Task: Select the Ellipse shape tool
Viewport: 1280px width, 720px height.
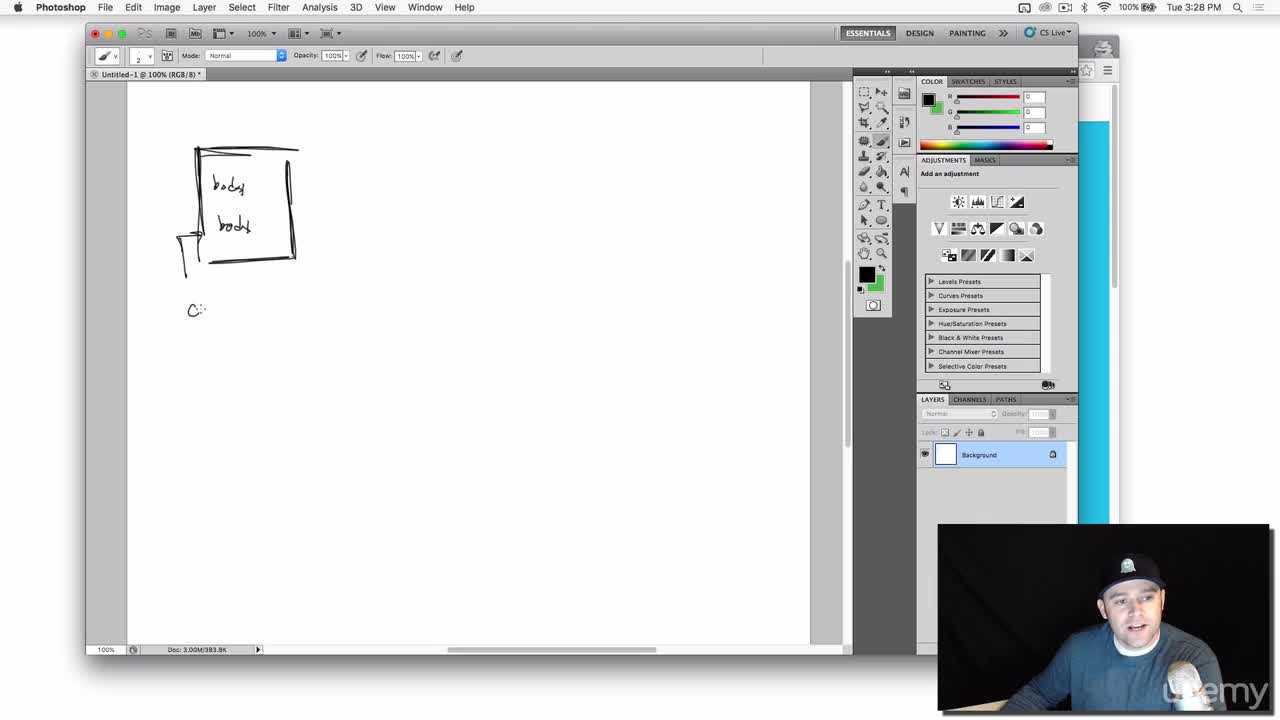Action: [881, 220]
